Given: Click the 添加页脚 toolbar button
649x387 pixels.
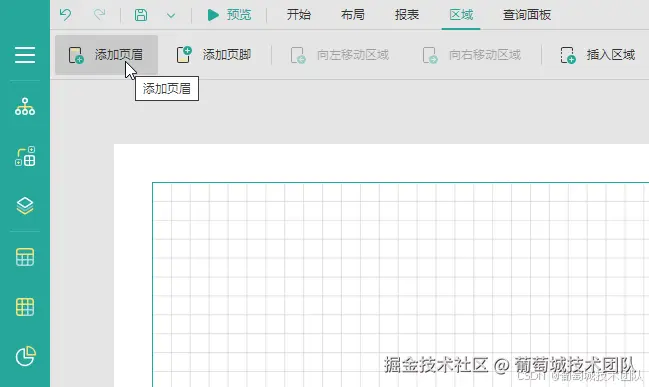Looking at the screenshot, I should coord(214,55).
